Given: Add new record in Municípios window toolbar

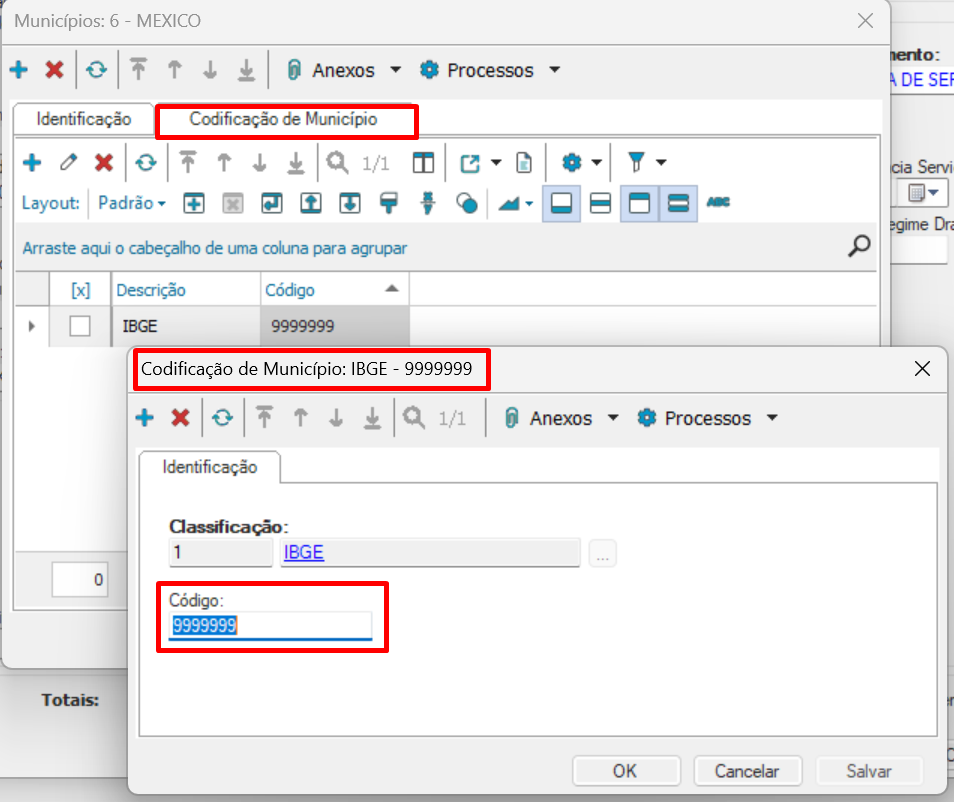Looking at the screenshot, I should (19, 69).
